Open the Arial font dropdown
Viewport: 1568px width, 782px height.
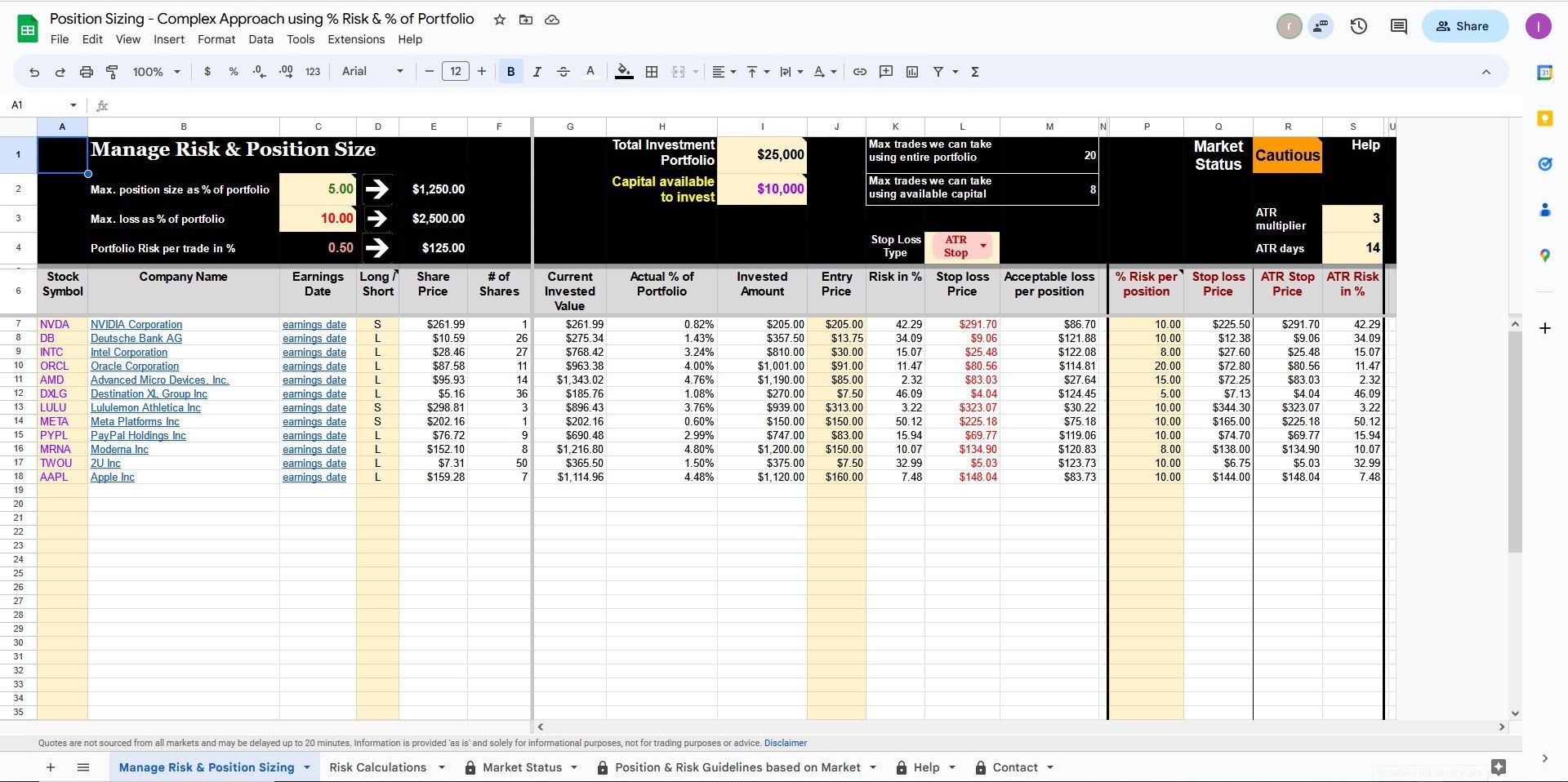[372, 72]
